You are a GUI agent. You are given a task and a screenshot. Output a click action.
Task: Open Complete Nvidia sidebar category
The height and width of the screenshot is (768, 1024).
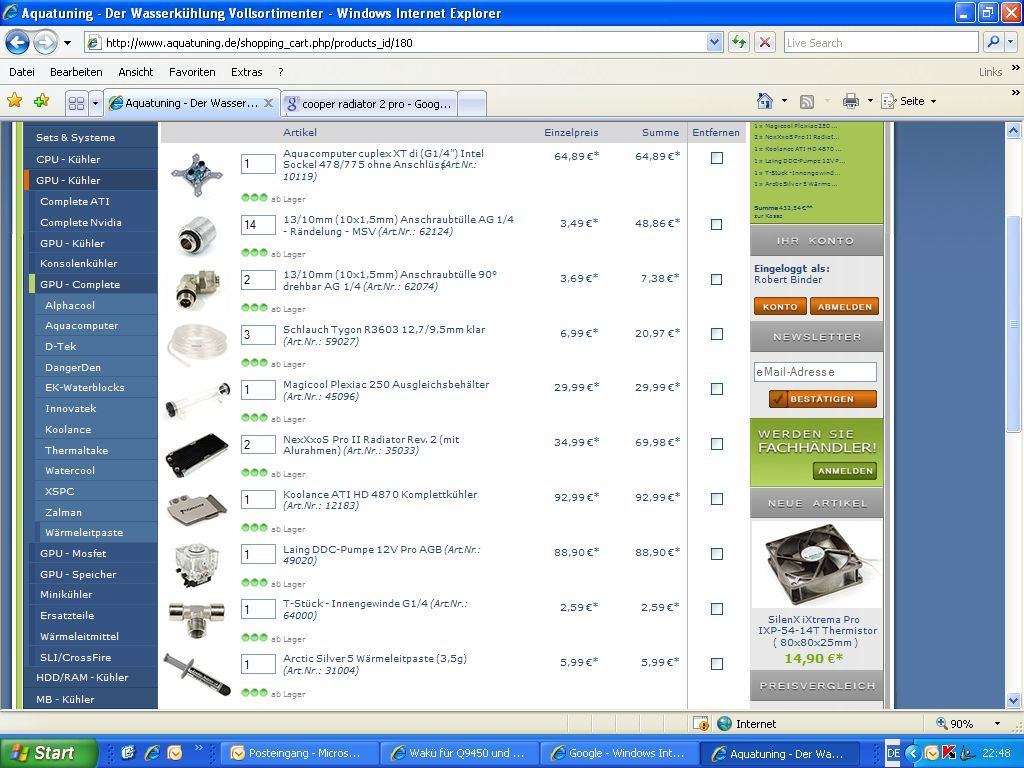pyautogui.click(x=81, y=222)
